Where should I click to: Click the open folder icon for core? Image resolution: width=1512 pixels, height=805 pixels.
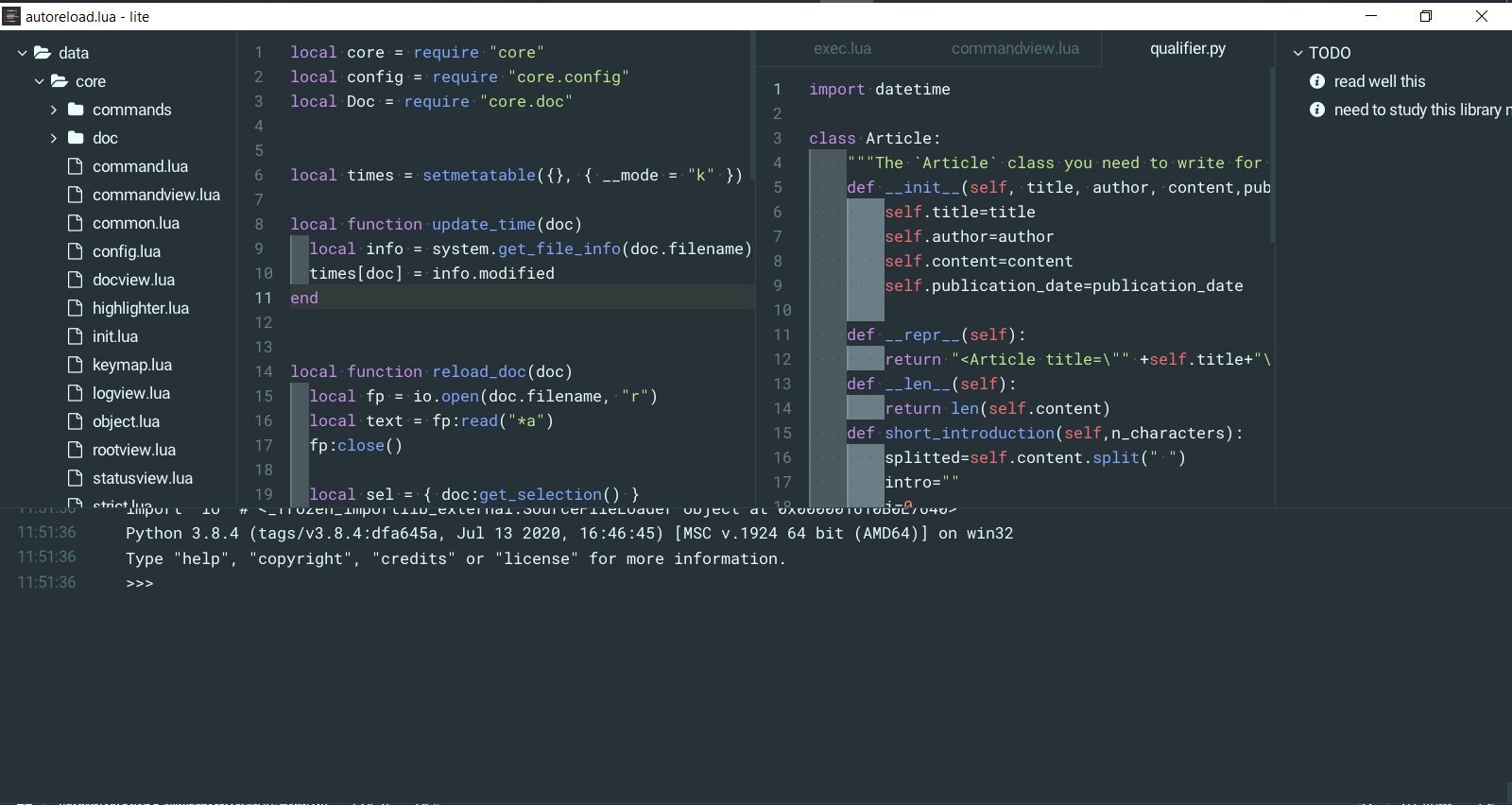pyautogui.click(x=59, y=81)
